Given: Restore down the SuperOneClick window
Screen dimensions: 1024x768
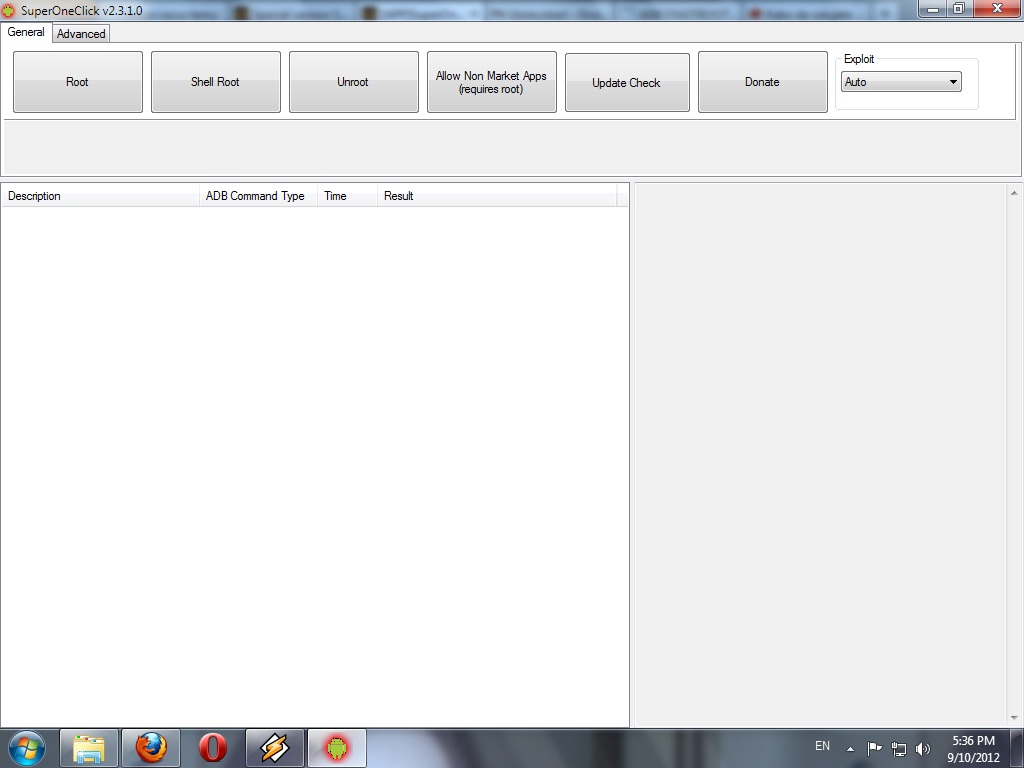Looking at the screenshot, I should (x=959, y=8).
